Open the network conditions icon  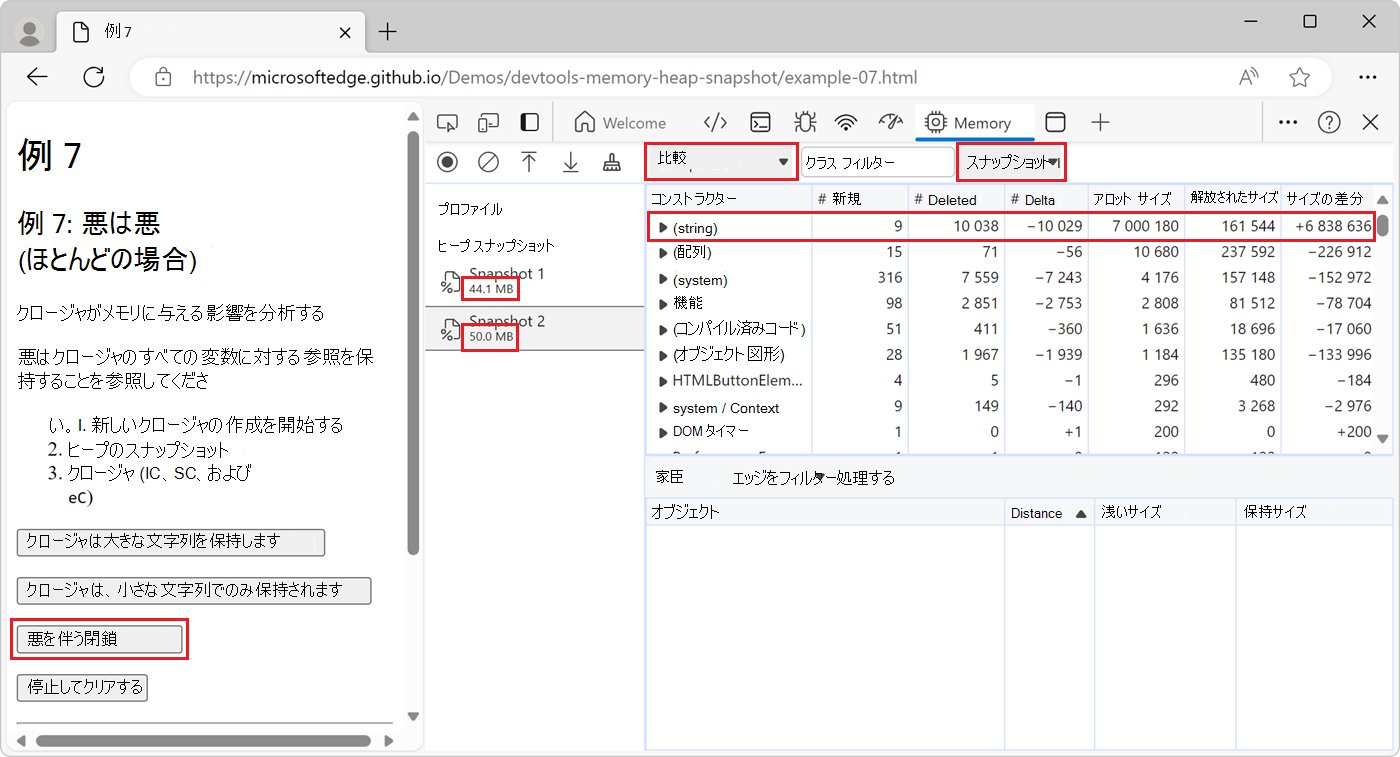pos(846,121)
